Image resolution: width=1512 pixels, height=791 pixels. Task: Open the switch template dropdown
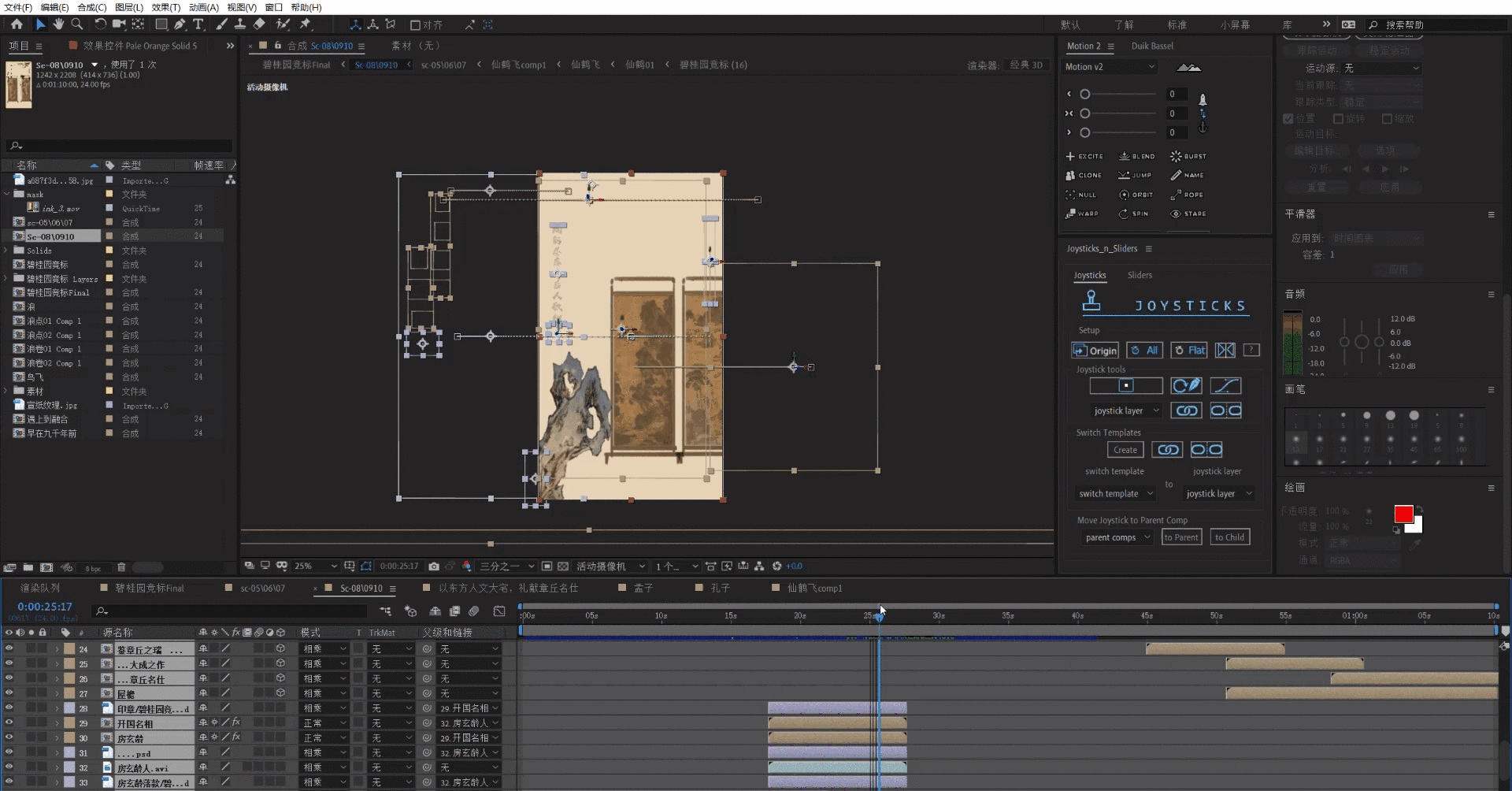[x=1115, y=493]
